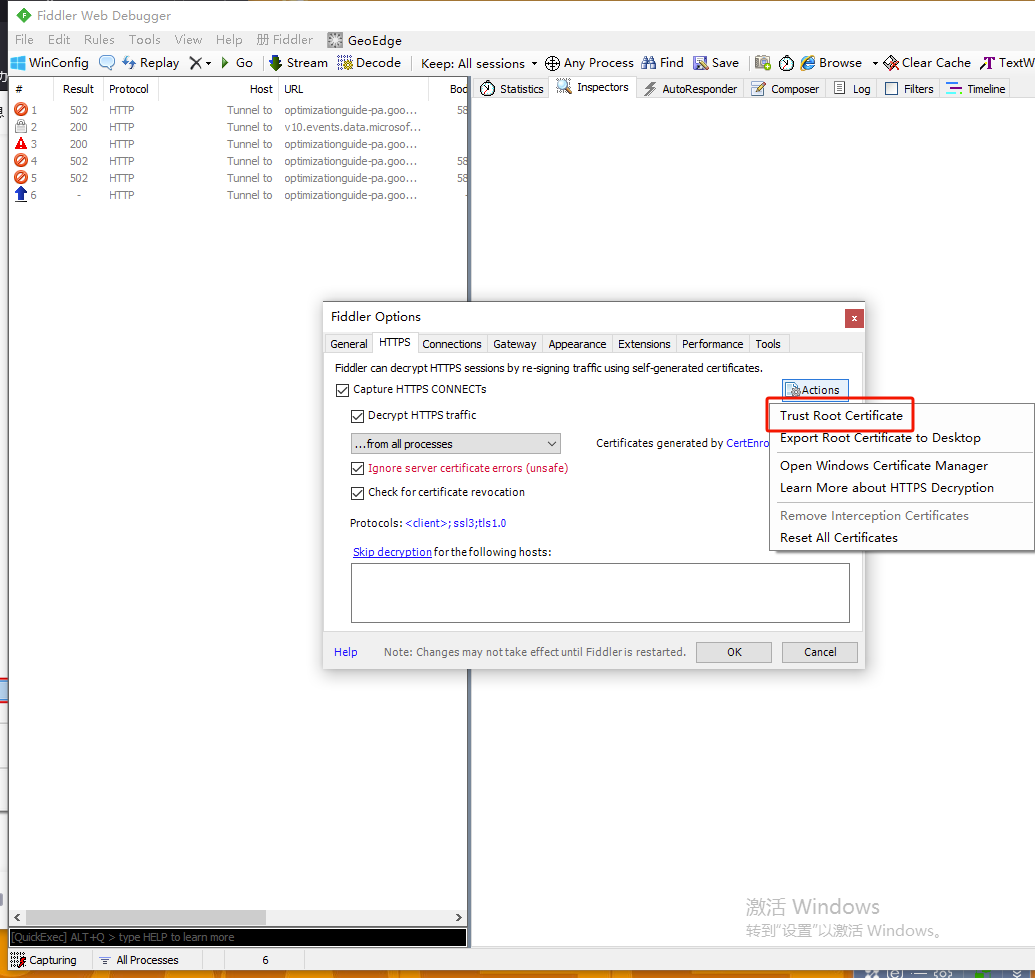1035x978 pixels.
Task: Toggle Stream mode in the toolbar
Action: pyautogui.click(x=298, y=63)
